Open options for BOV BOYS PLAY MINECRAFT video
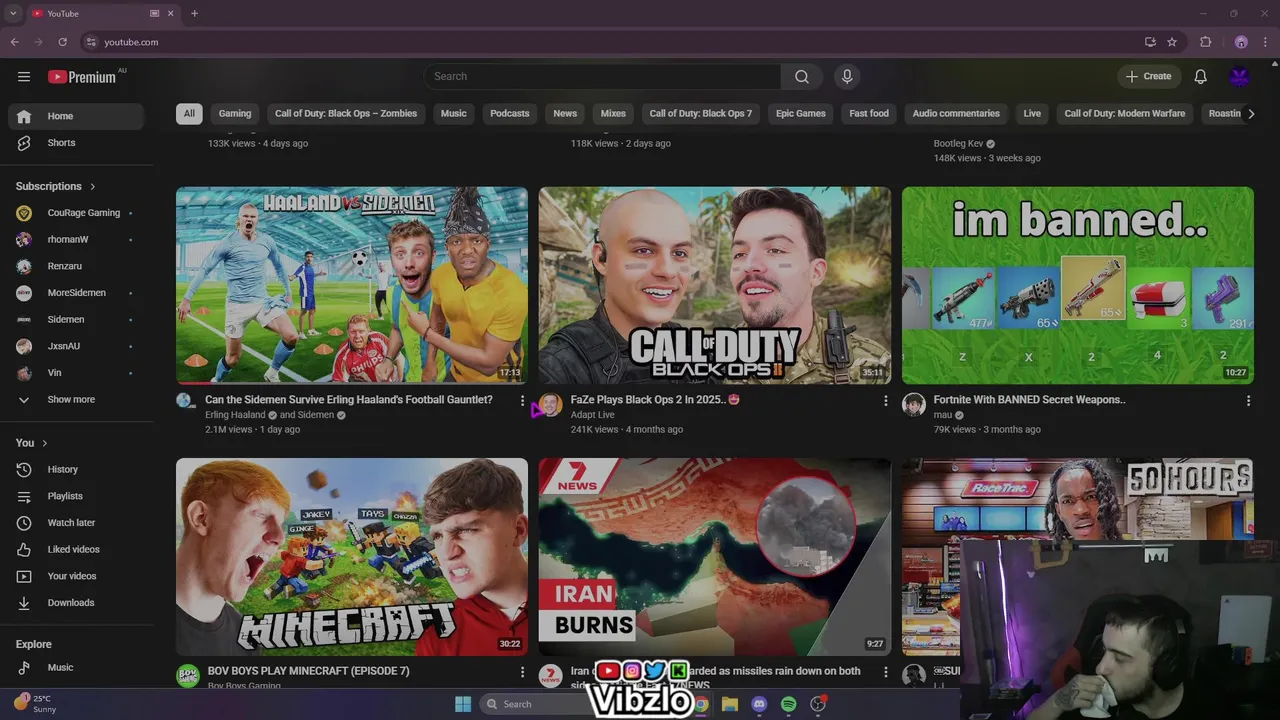 click(522, 673)
